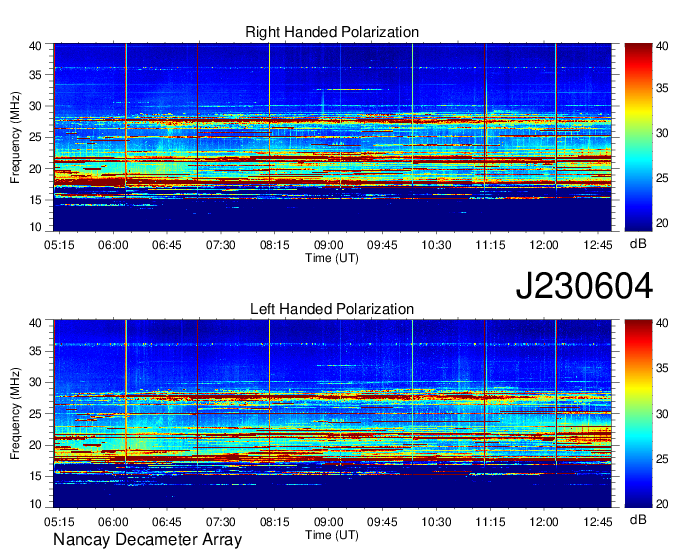Click the 09:45 time tick of Left Handed plot

(x=382, y=522)
